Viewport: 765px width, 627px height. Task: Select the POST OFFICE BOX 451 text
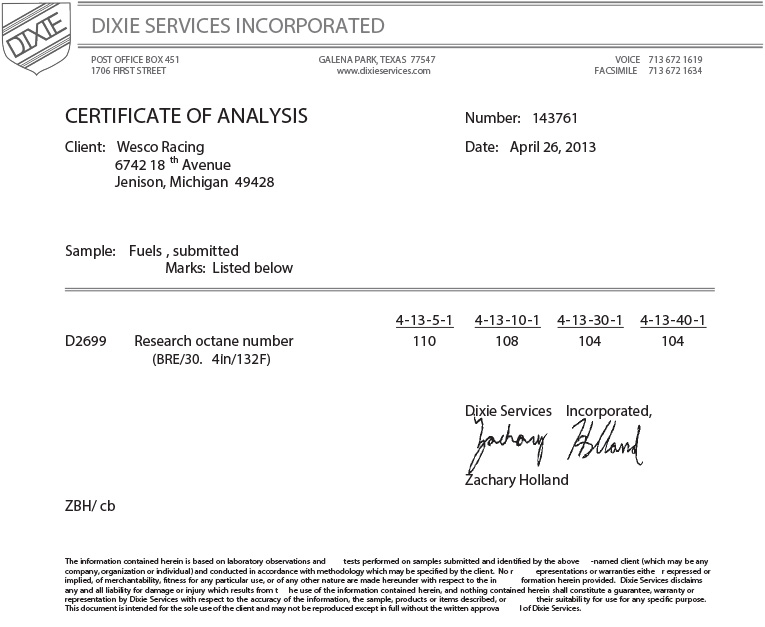(x=135, y=60)
